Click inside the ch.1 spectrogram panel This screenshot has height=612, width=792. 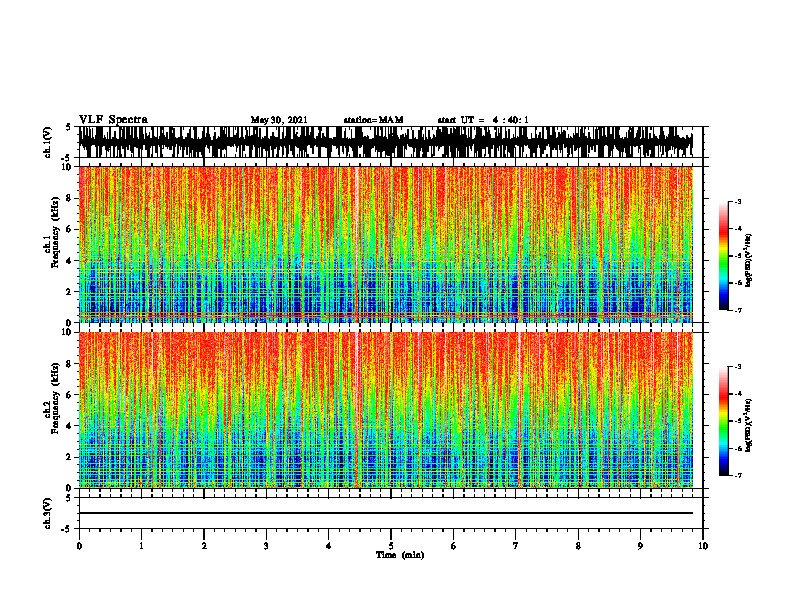(386, 244)
